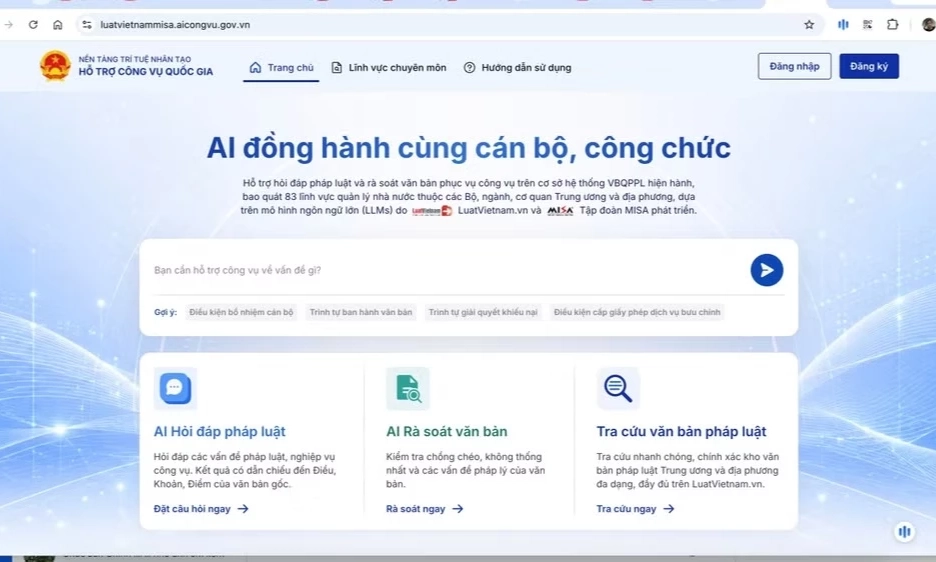Viewport: 936px width, 562px height.
Task: Click the Tra cứu văn bản pháp luật heading
Action: tap(681, 431)
